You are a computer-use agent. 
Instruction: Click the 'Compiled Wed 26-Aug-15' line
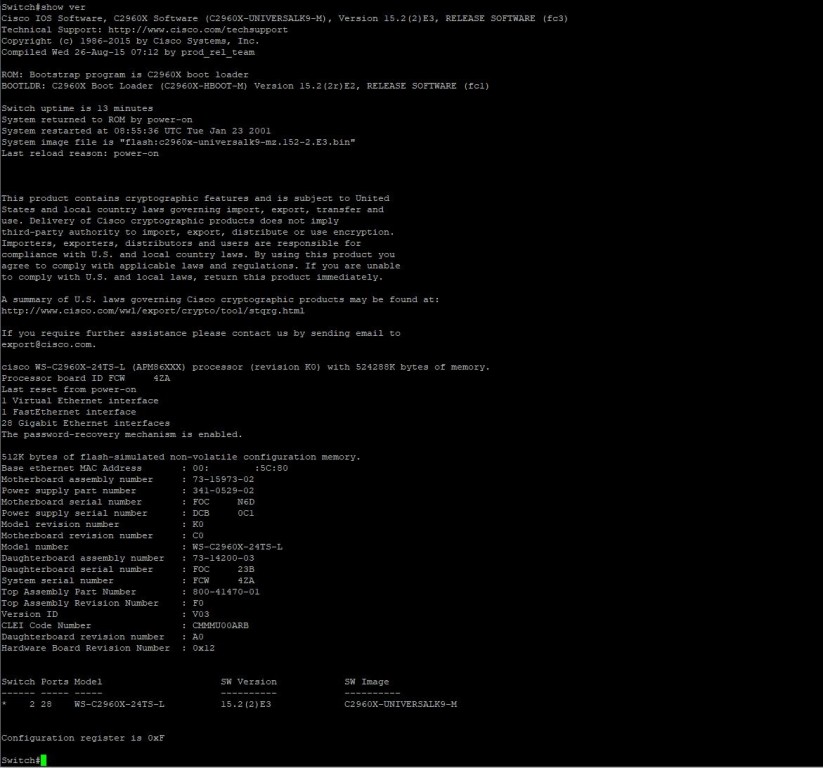128,52
